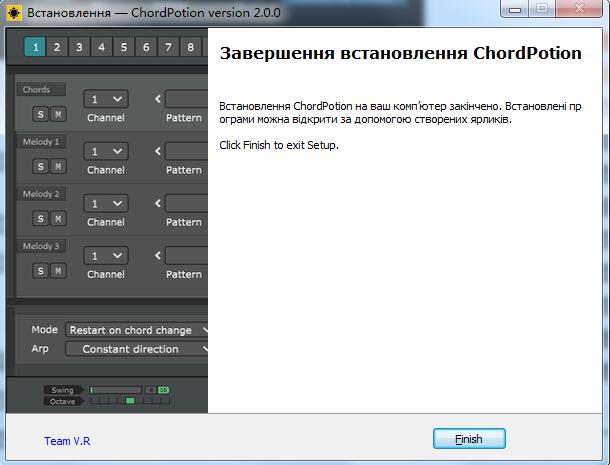Click the Melody 3 track label

[41, 246]
